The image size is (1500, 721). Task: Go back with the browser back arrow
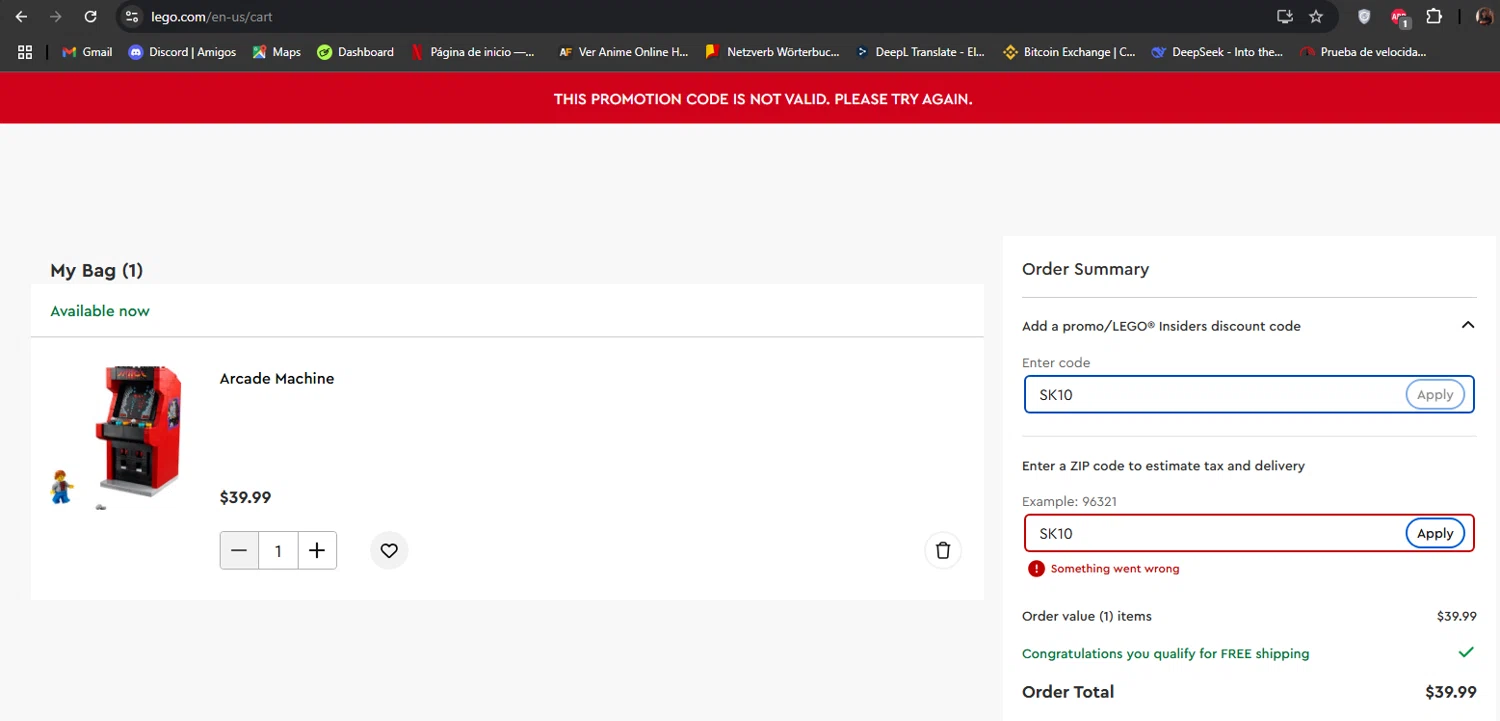point(21,17)
